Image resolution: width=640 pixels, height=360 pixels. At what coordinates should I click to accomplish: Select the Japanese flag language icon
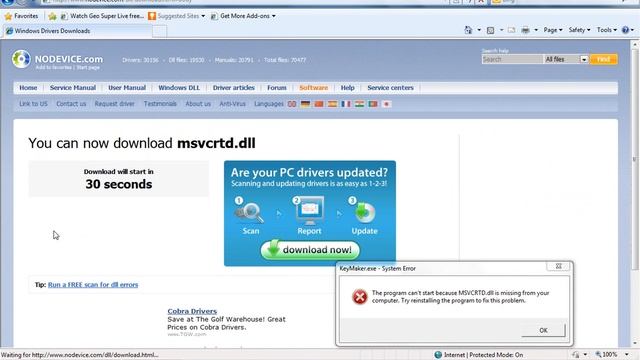[387, 104]
